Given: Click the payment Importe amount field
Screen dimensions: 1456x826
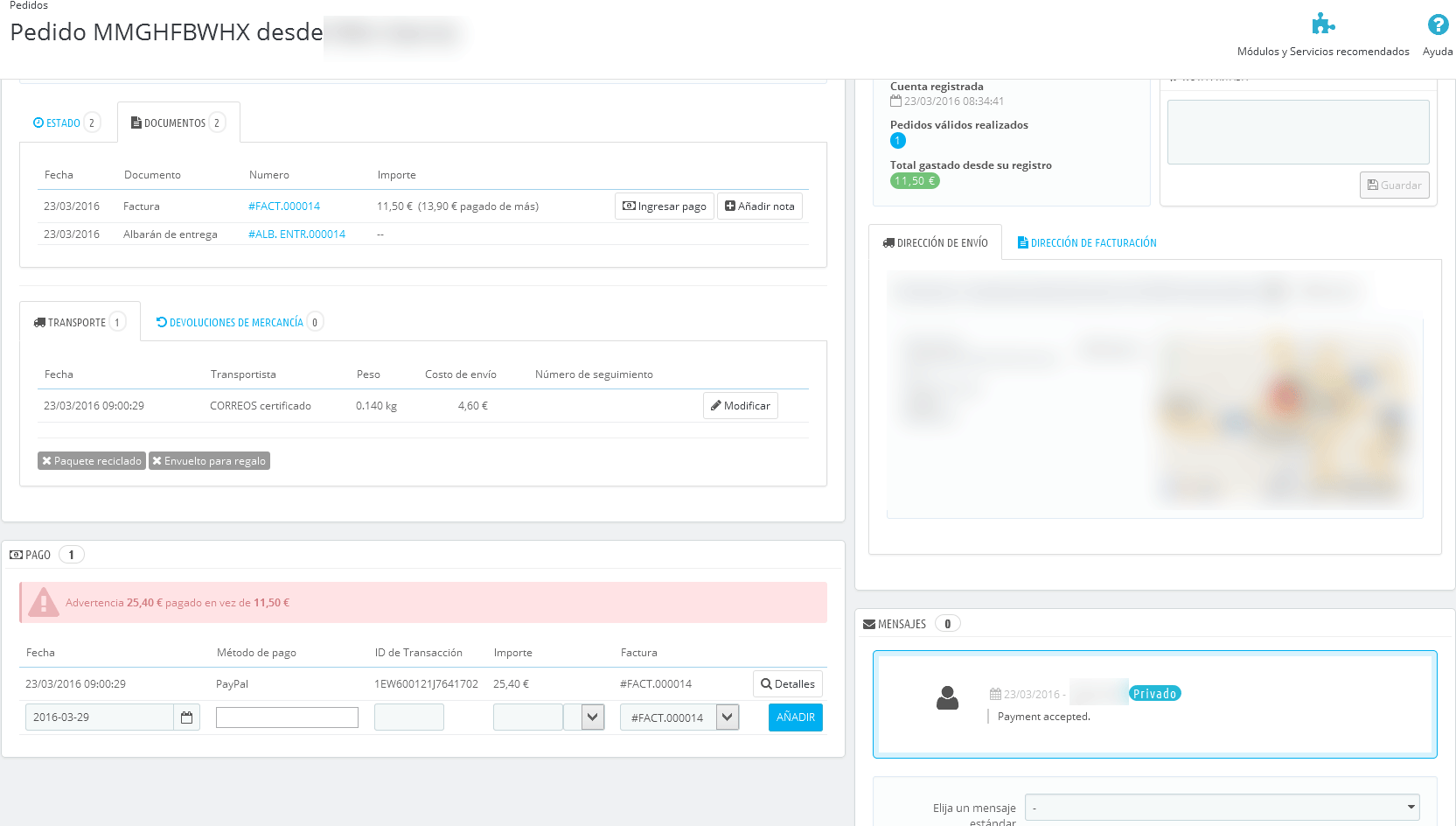Looking at the screenshot, I should coord(528,717).
